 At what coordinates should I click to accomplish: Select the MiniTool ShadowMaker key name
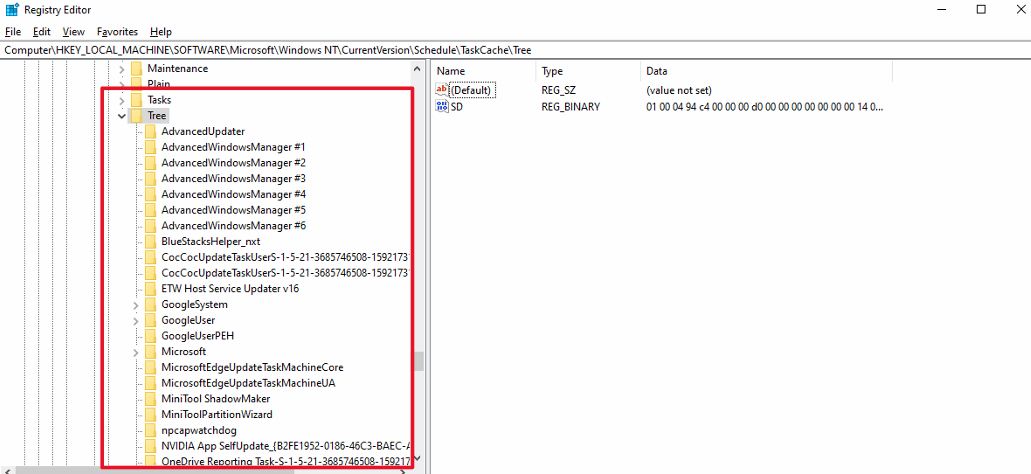pos(216,399)
